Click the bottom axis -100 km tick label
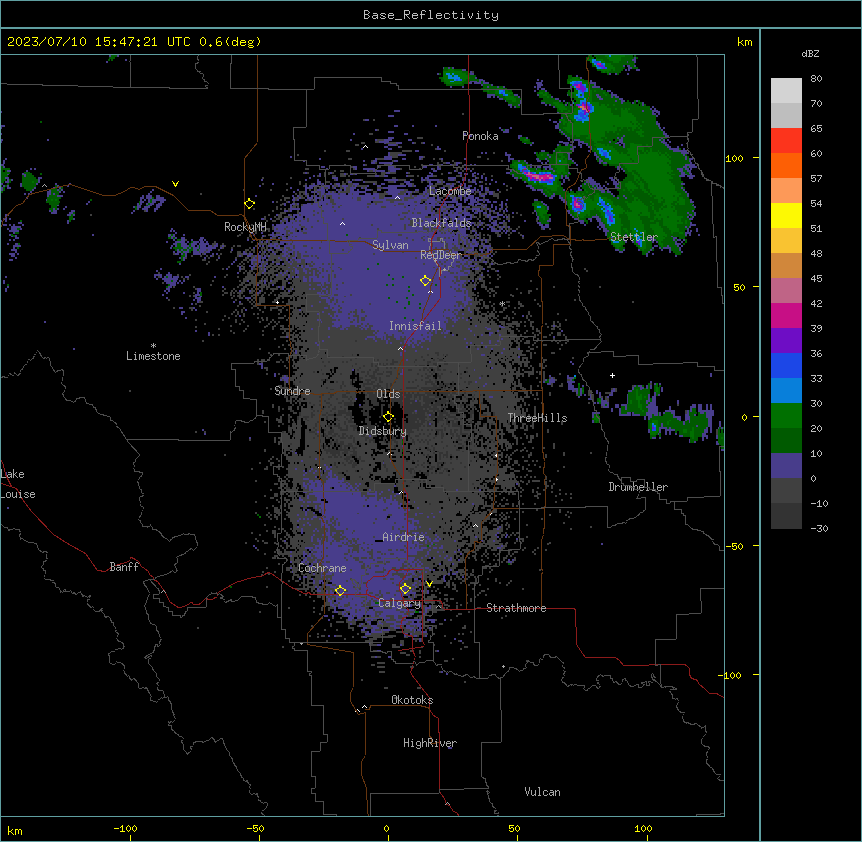862x842 pixels. tap(125, 828)
